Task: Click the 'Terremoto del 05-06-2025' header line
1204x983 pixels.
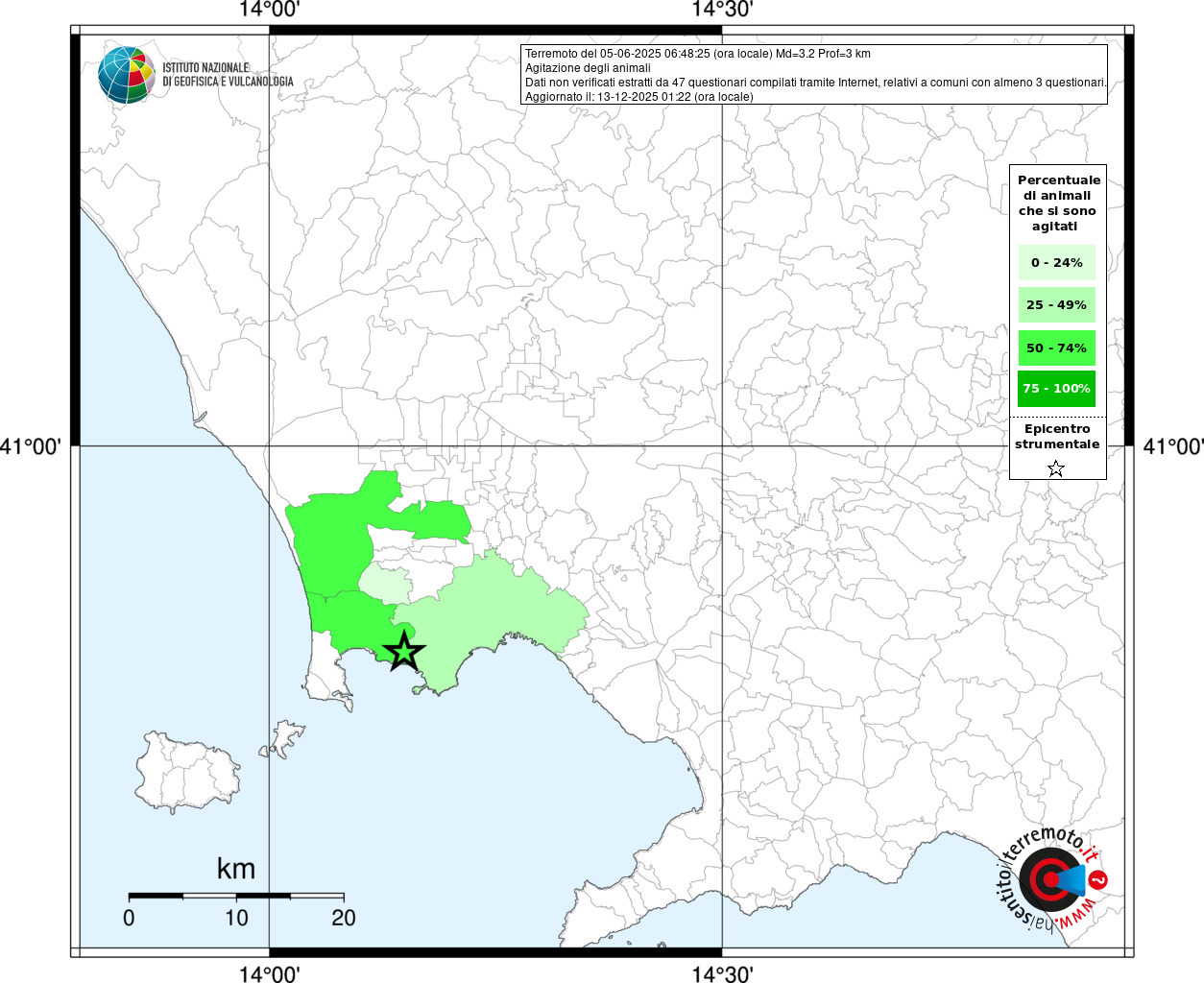Action: (698, 54)
